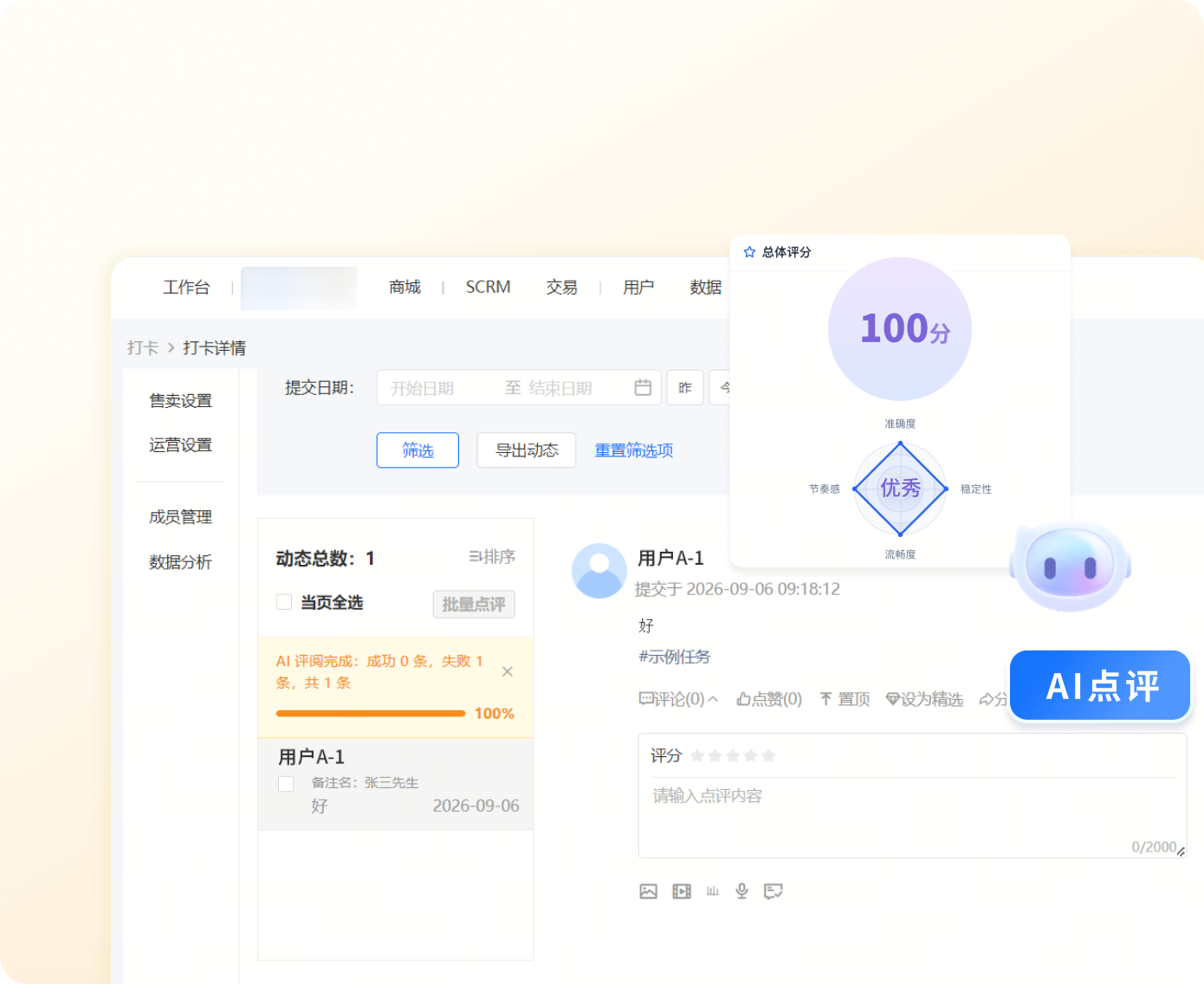Go to 数据分析 in sidebar
This screenshot has width=1204, height=984.
click(x=180, y=562)
